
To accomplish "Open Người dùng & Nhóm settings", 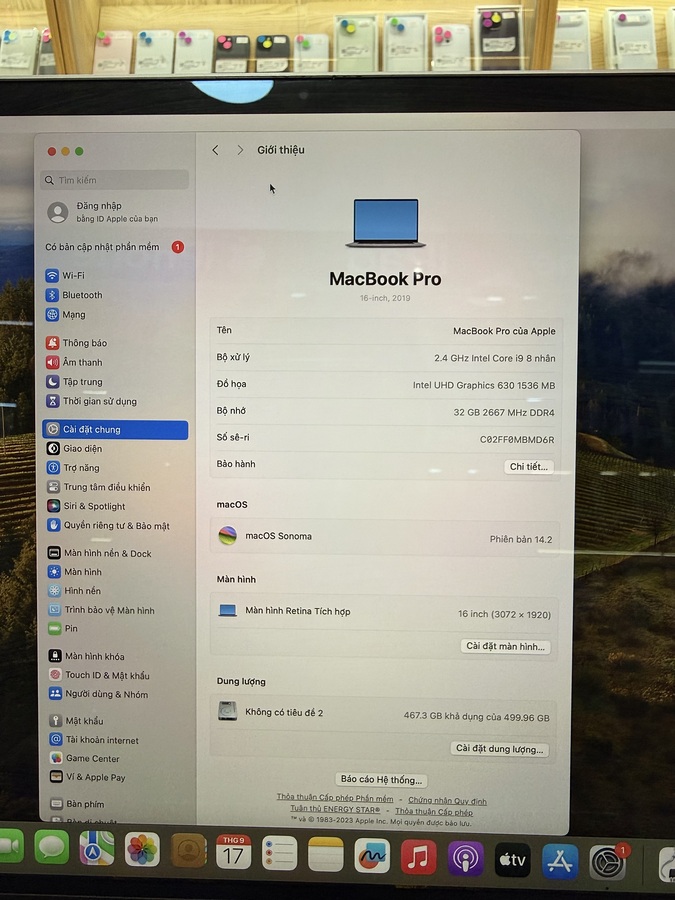I will pyautogui.click(x=99, y=694).
